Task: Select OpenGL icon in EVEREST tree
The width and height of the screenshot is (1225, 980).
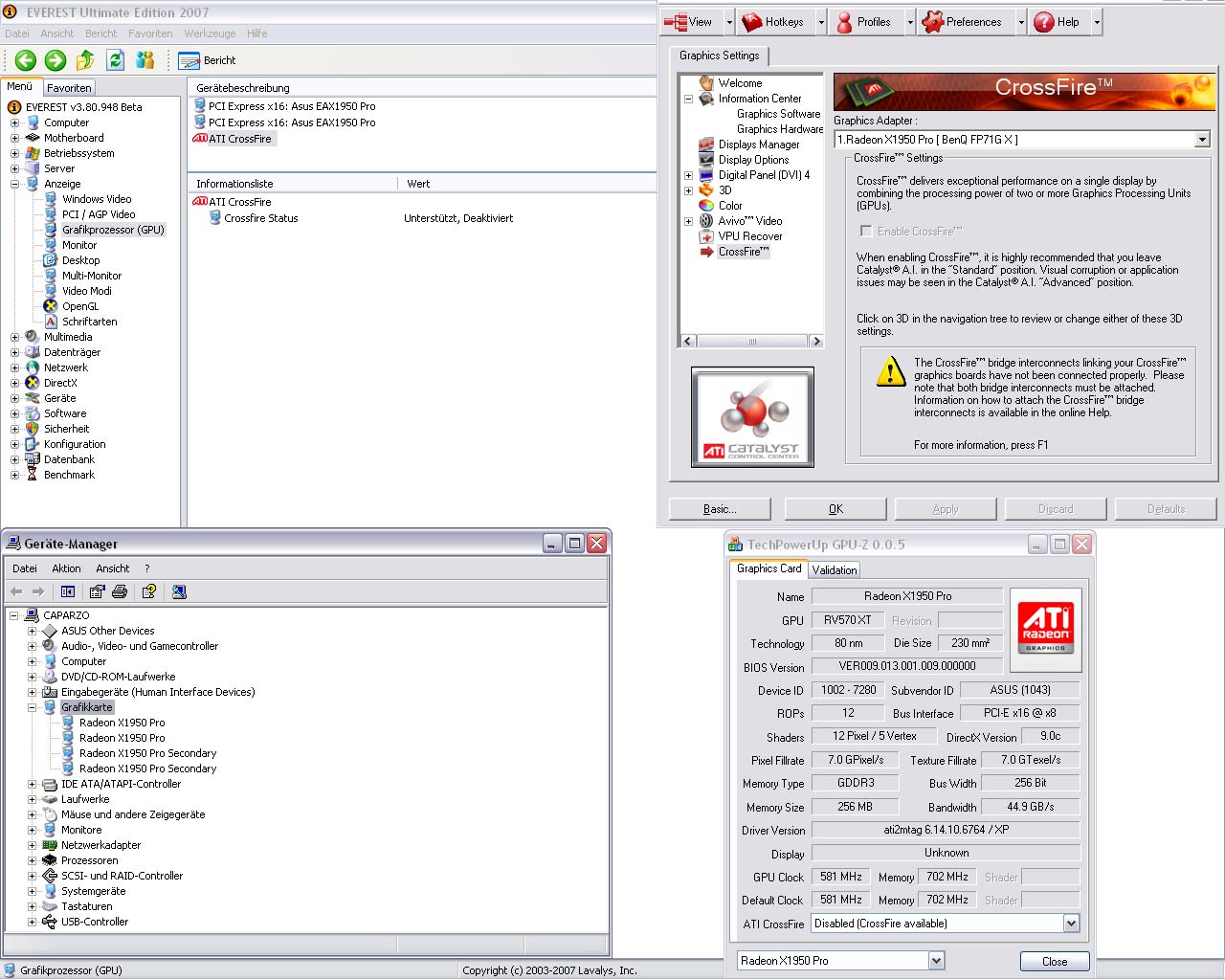Action: point(51,306)
